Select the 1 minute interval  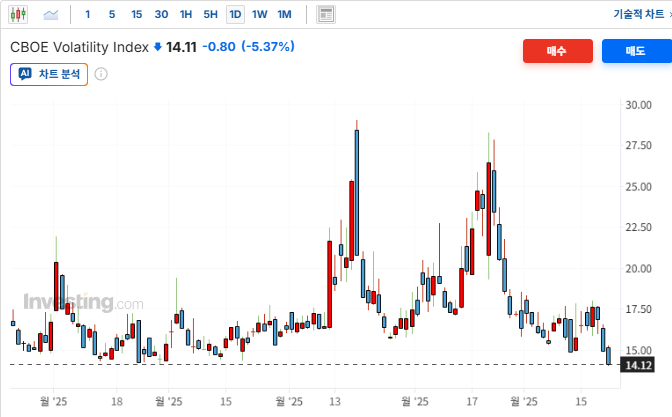(x=87, y=15)
